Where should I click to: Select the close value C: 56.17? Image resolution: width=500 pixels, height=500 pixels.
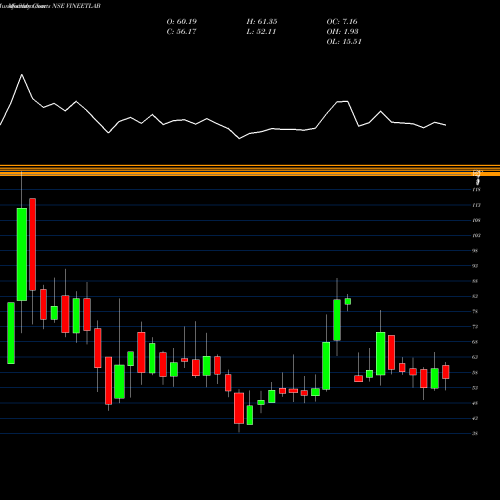[x=181, y=31]
